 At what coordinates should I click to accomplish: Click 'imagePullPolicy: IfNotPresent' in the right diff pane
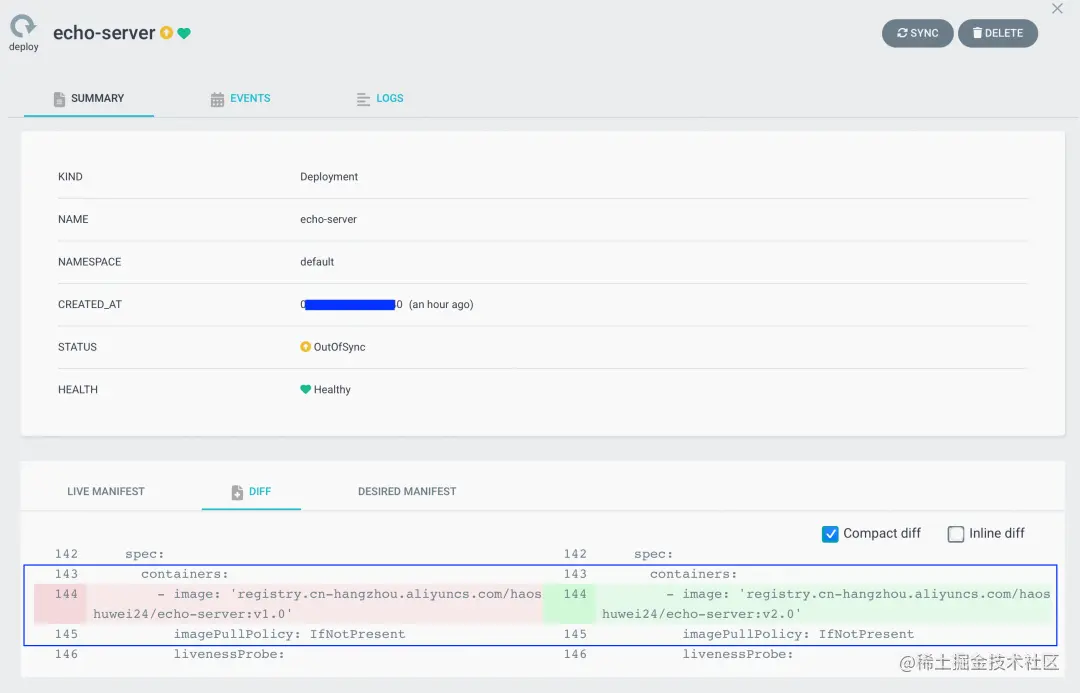(x=798, y=634)
